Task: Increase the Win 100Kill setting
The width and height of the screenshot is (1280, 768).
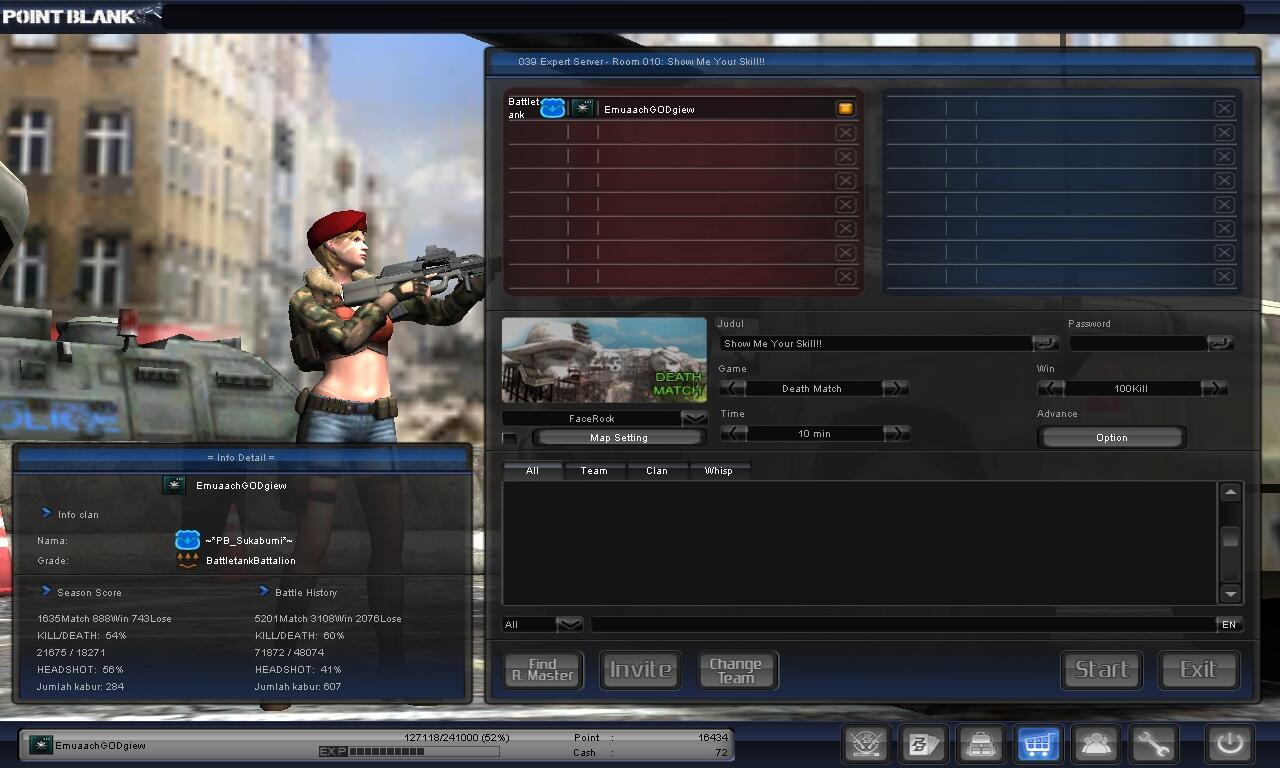Action: pos(1214,388)
